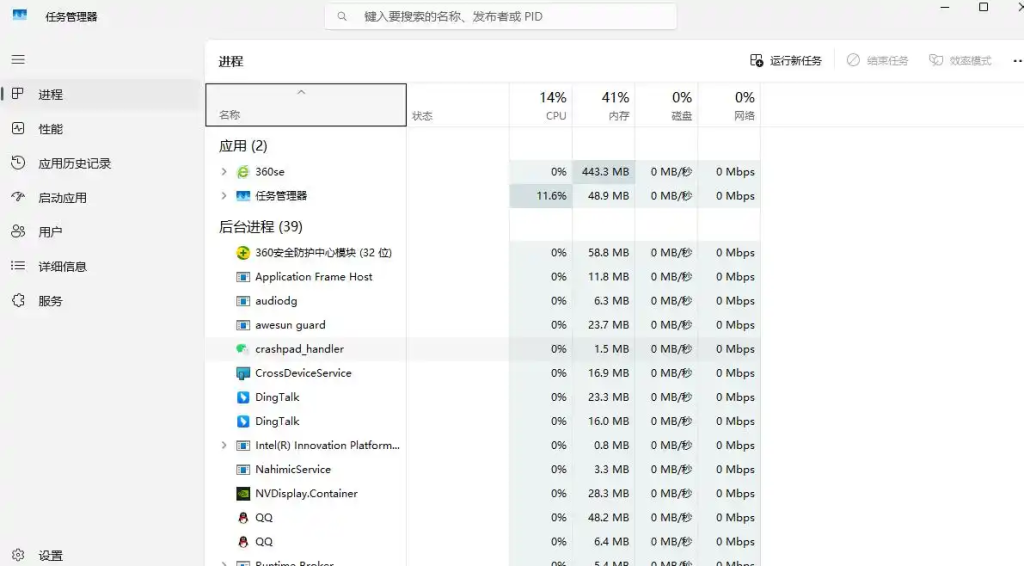Click the first QQ penguin icon

click(x=243, y=518)
